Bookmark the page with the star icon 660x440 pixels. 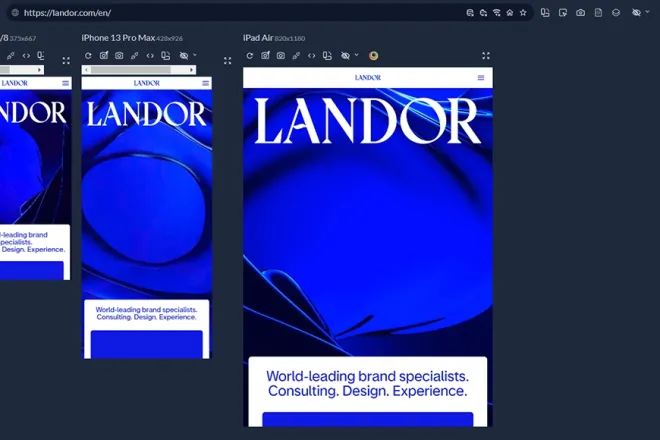coord(523,13)
